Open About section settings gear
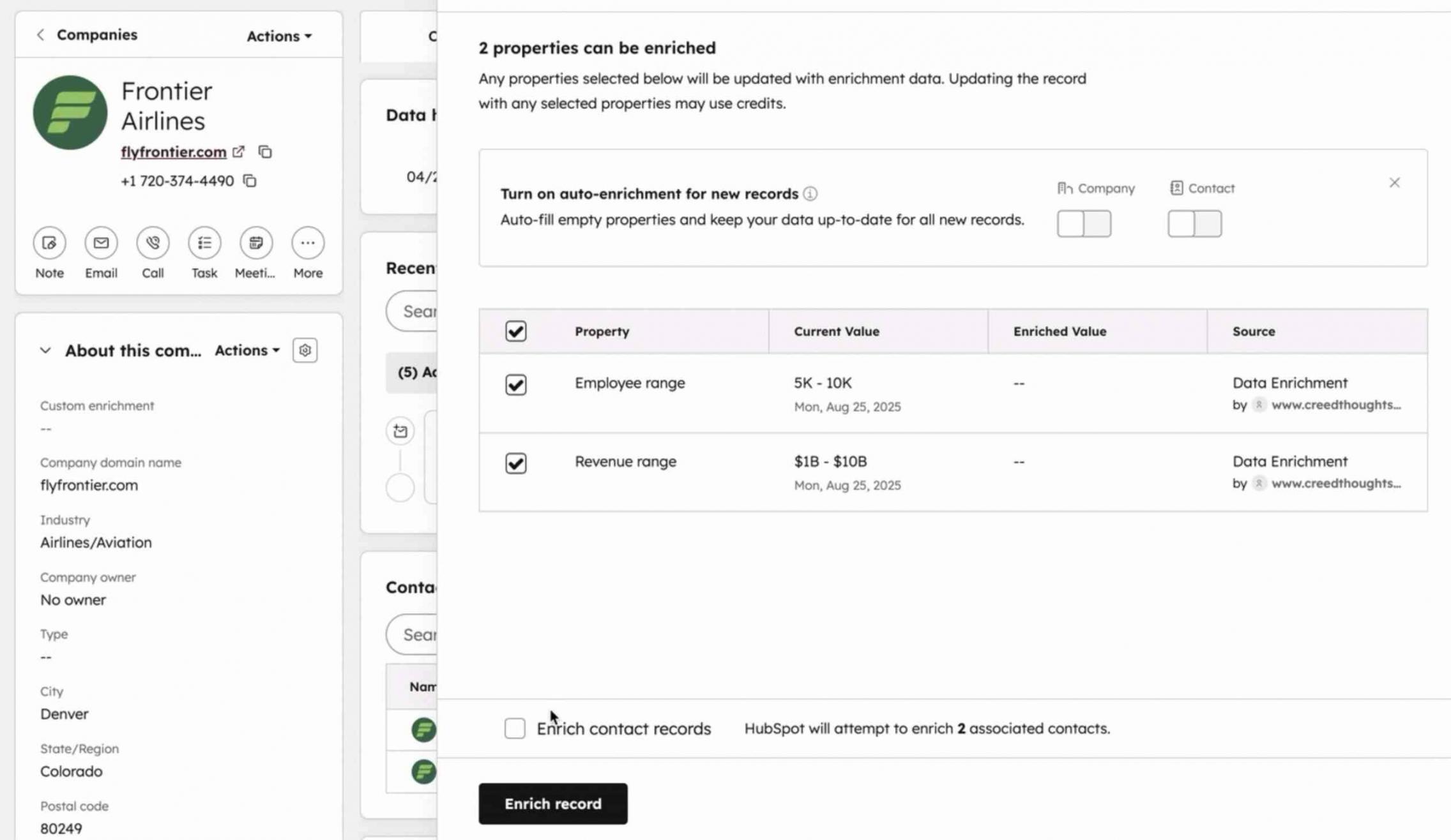Screen dimensions: 1451x840 pos(305,350)
